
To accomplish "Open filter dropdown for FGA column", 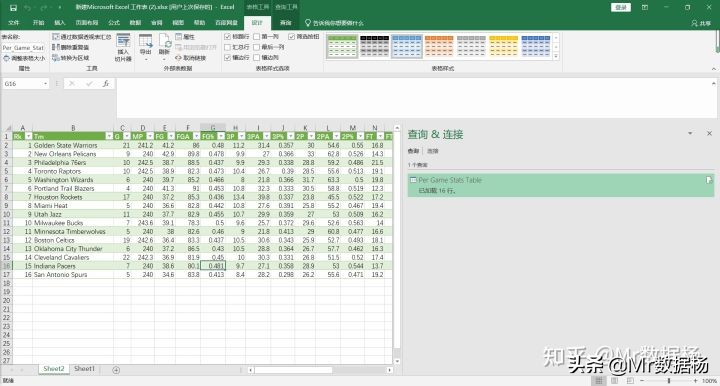I will click(197, 136).
